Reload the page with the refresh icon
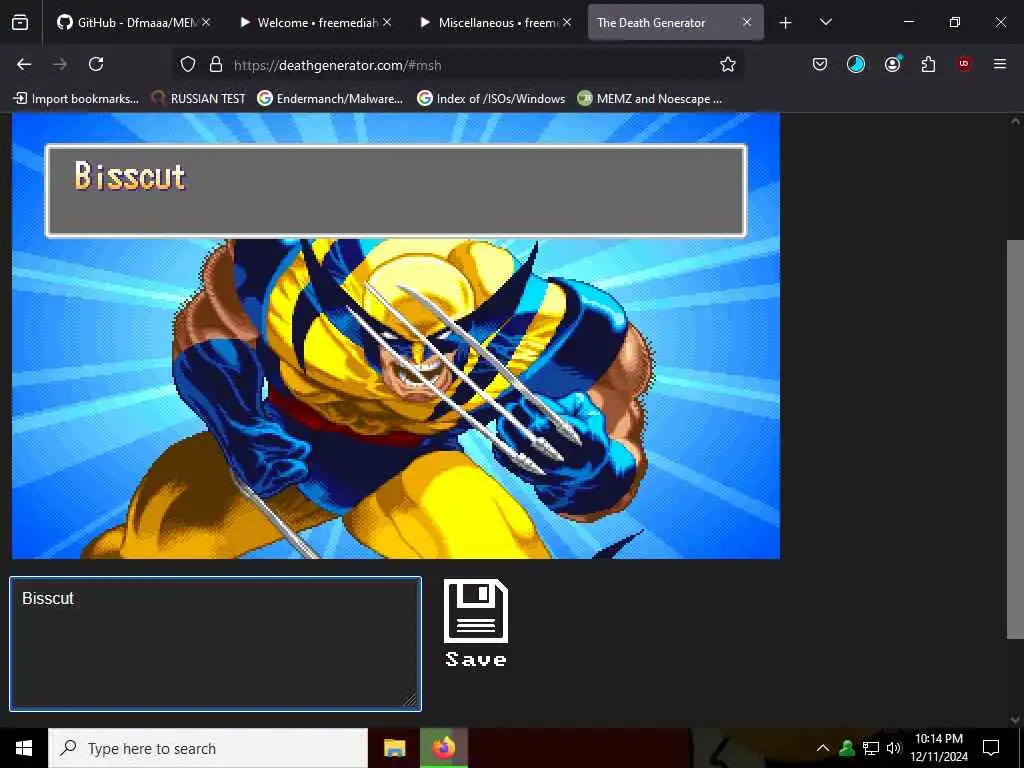This screenshot has width=1024, height=768. click(96, 64)
